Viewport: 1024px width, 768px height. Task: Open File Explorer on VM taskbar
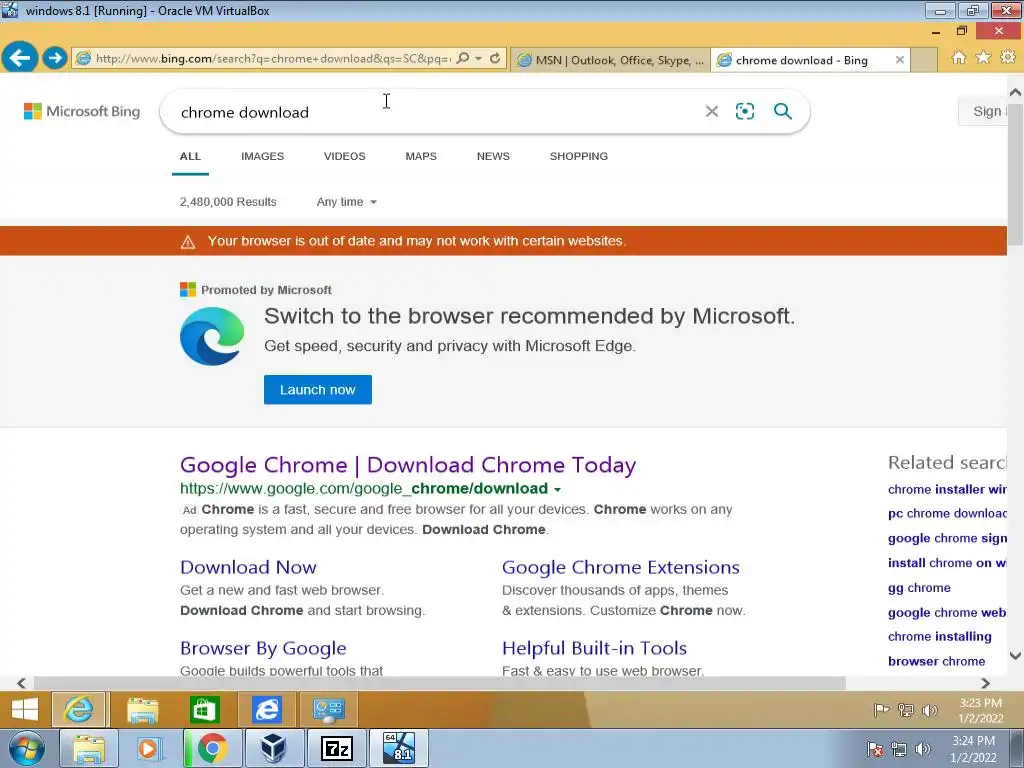(x=142, y=709)
